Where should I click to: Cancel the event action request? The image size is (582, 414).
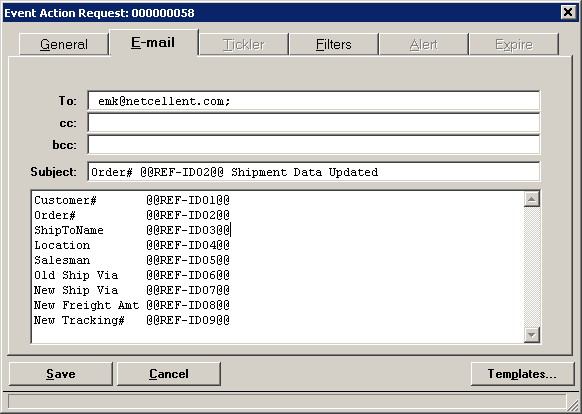169,374
